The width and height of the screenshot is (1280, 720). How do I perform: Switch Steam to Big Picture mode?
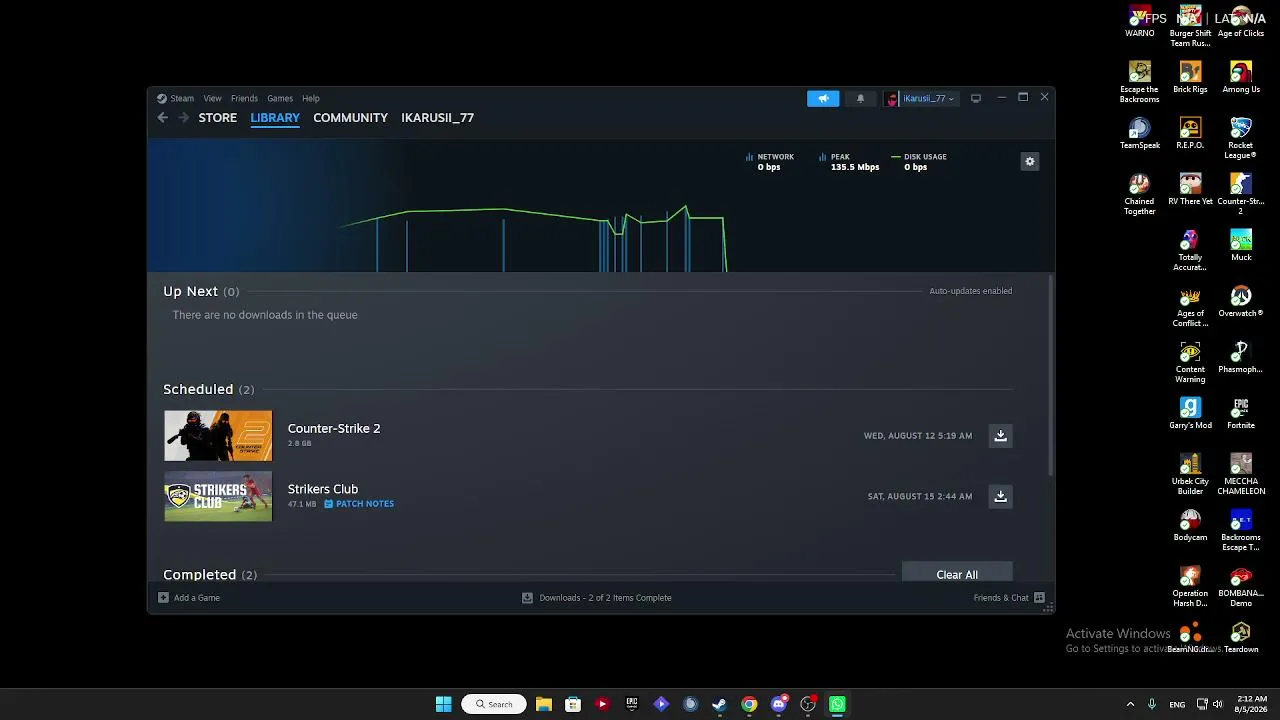tap(976, 98)
